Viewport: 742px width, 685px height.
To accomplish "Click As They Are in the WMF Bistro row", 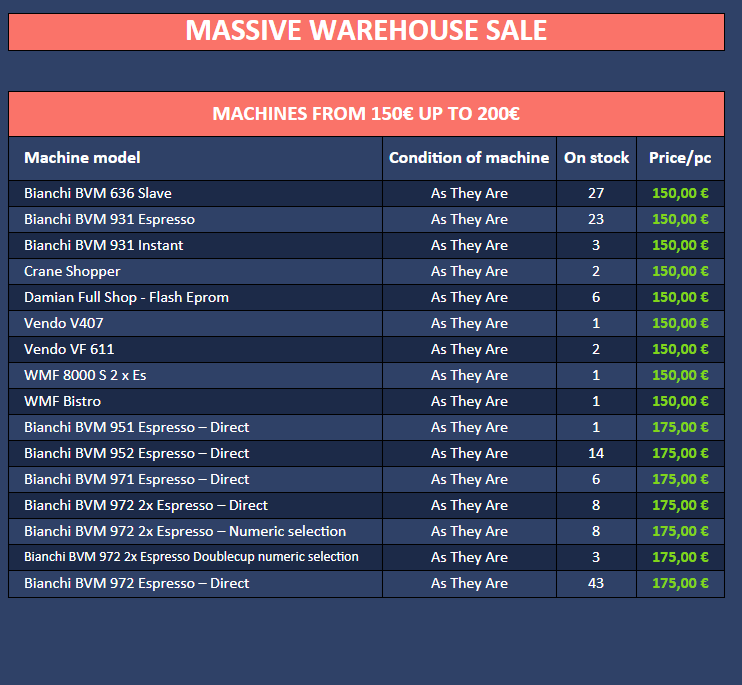I will coord(469,402).
